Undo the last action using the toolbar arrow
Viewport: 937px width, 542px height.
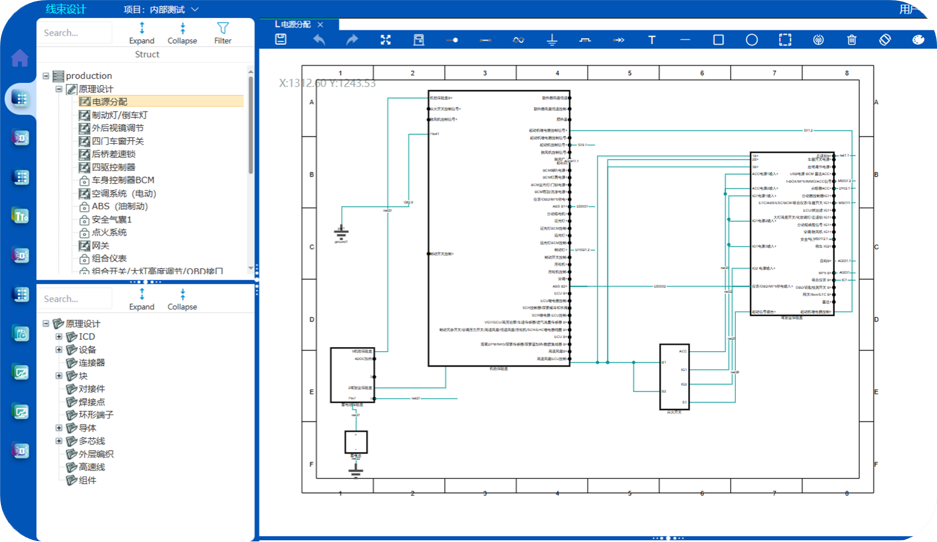pos(319,40)
